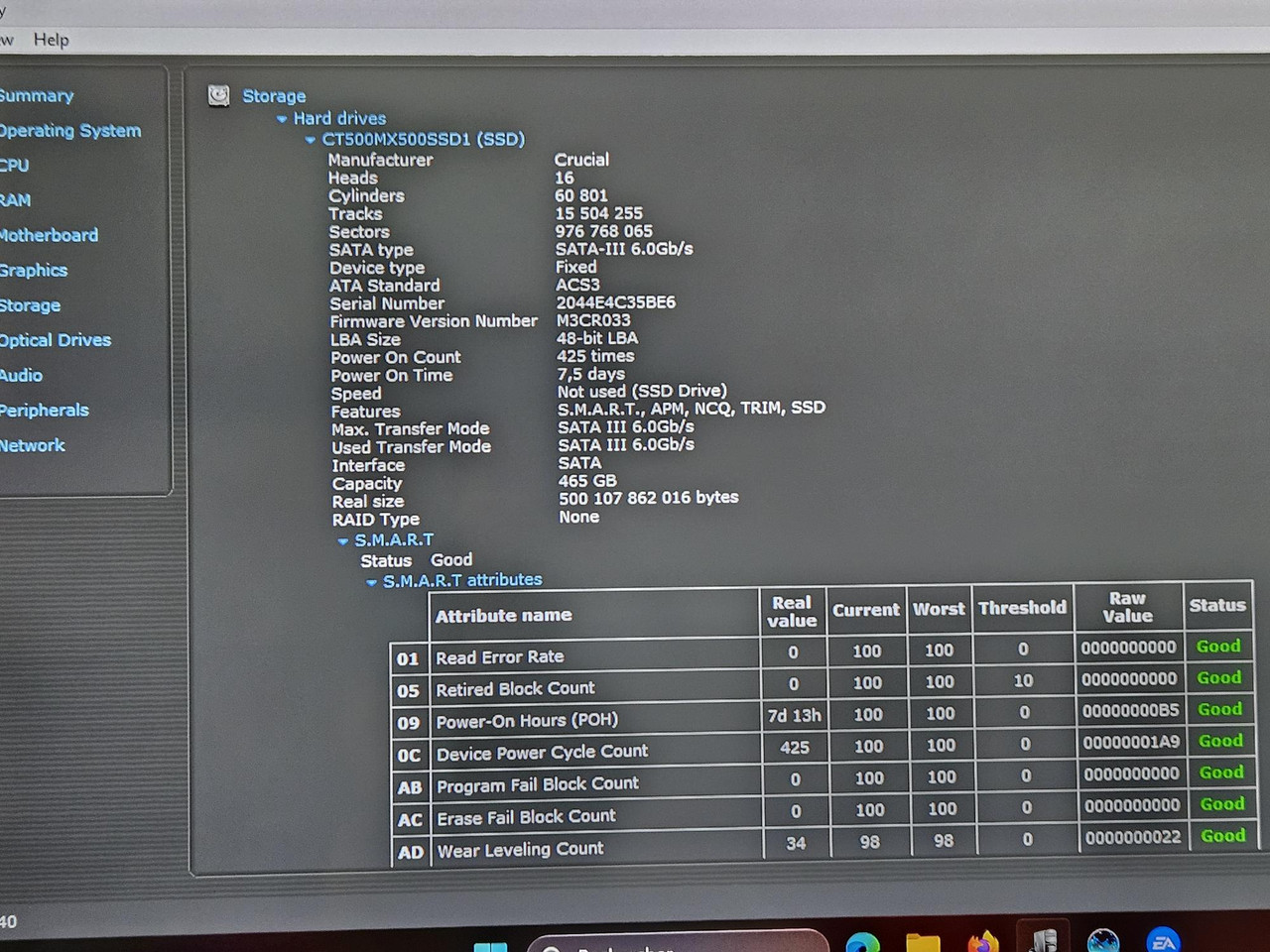Click the Power On Time value 7,5 days
1270x952 pixels.
(x=590, y=374)
